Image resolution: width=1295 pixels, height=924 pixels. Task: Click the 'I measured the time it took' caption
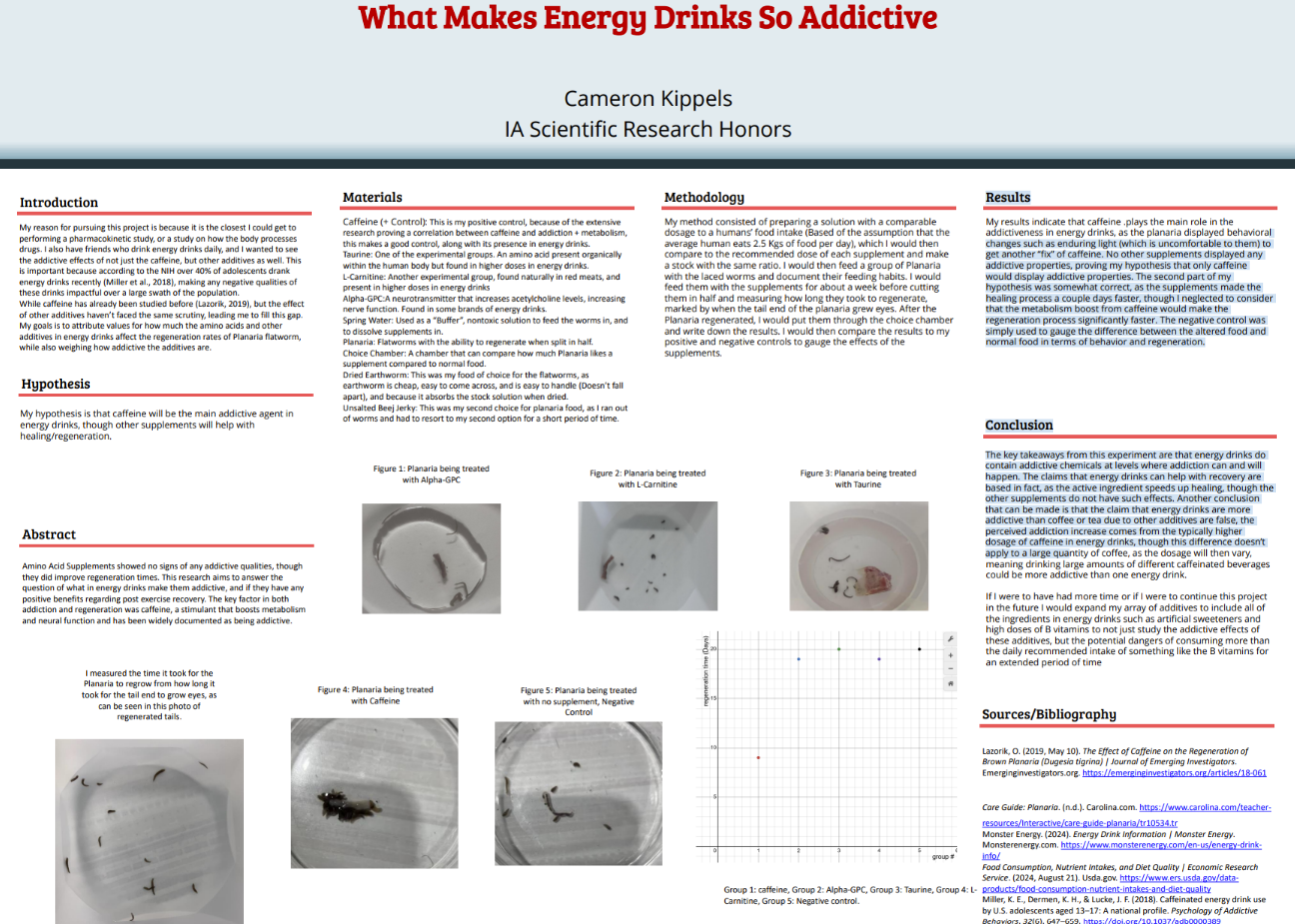coord(149,694)
